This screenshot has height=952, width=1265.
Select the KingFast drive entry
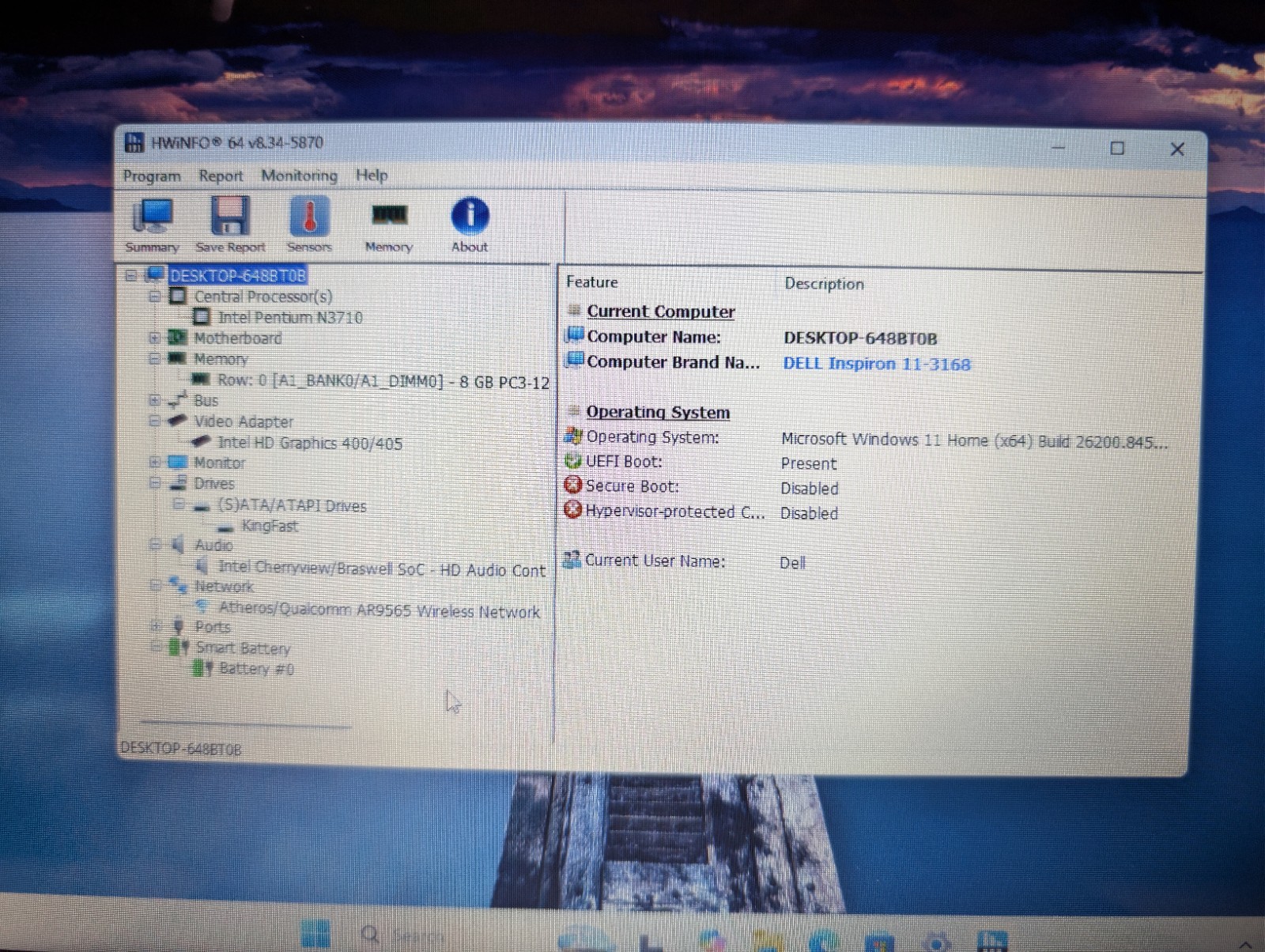270,526
